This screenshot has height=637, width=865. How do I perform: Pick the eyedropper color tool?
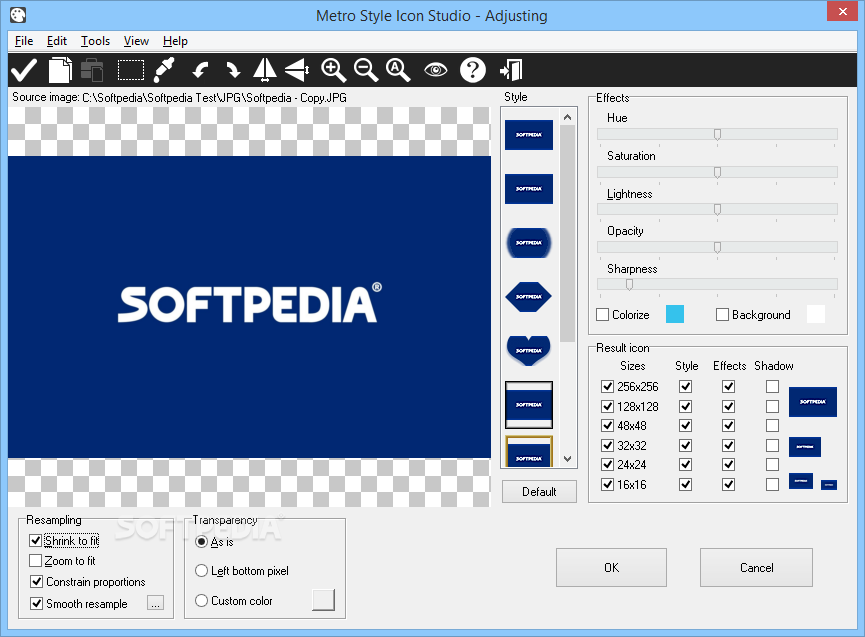(x=164, y=70)
